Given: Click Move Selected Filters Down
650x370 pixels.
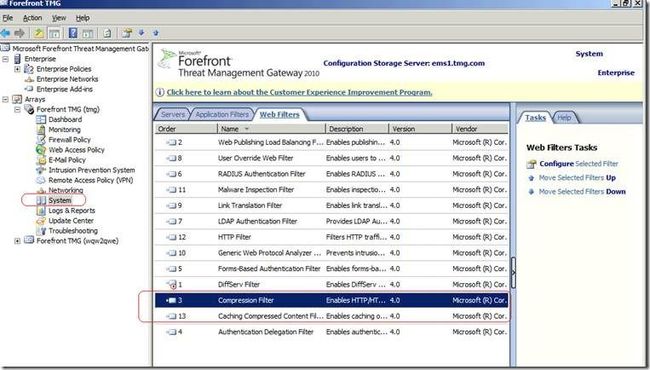Looking at the screenshot, I should pos(582,191).
